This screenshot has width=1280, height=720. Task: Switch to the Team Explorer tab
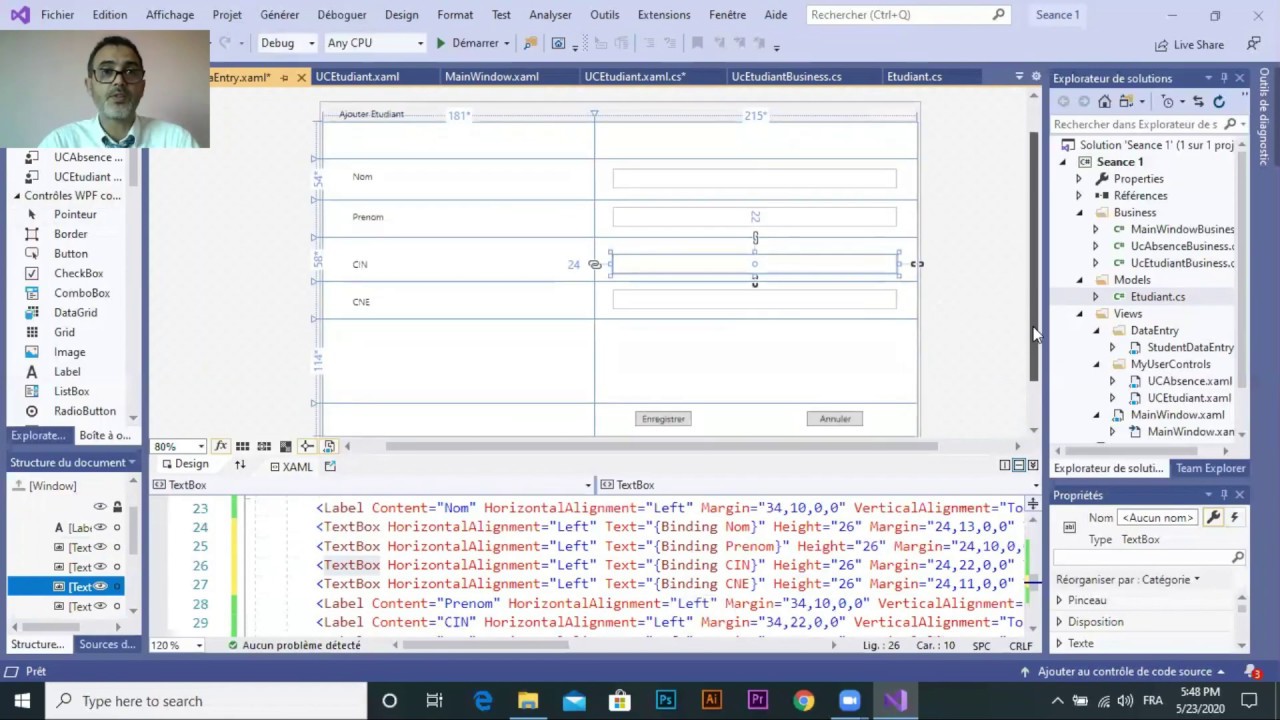click(1210, 468)
